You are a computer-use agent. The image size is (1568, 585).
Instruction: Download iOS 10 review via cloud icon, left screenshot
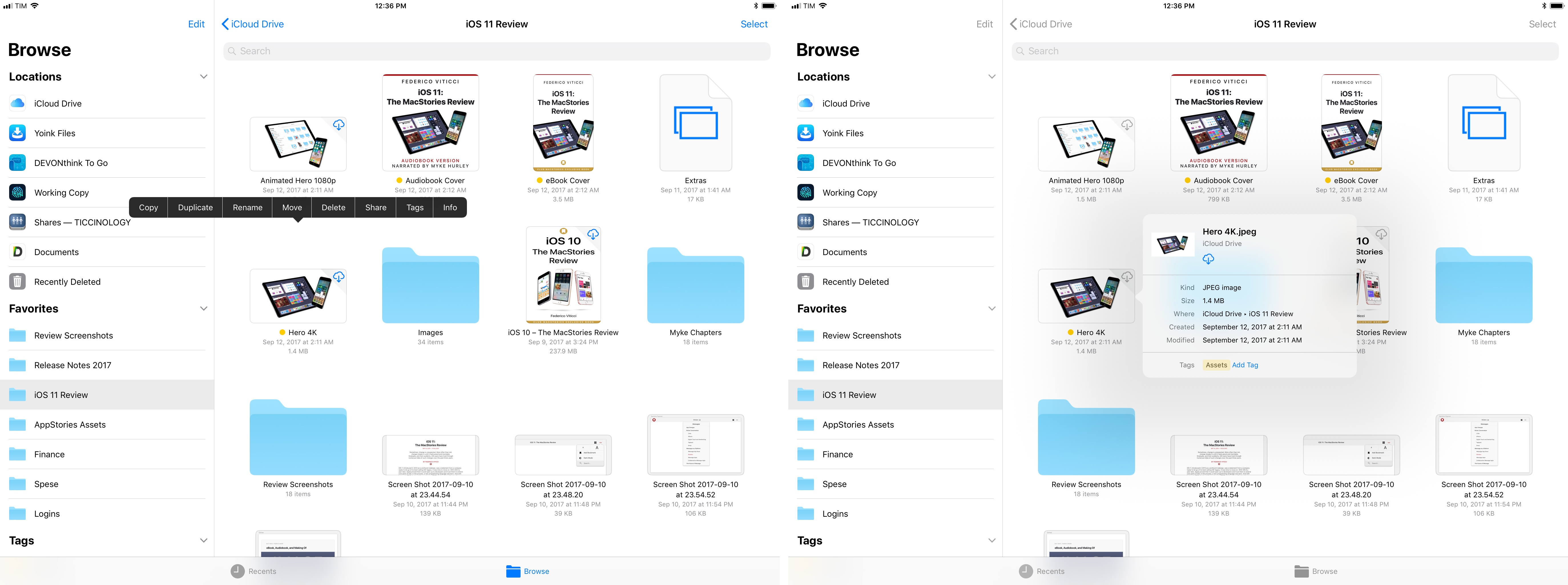coord(593,234)
